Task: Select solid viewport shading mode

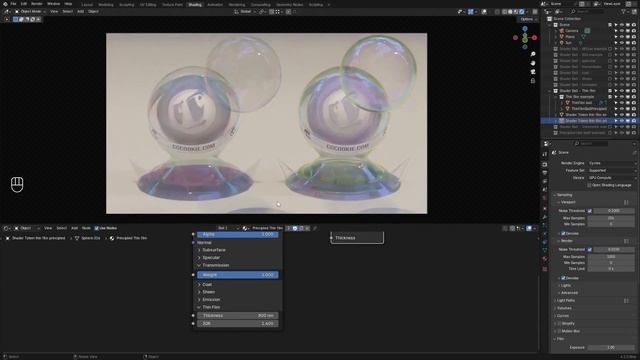Action: click(510, 11)
